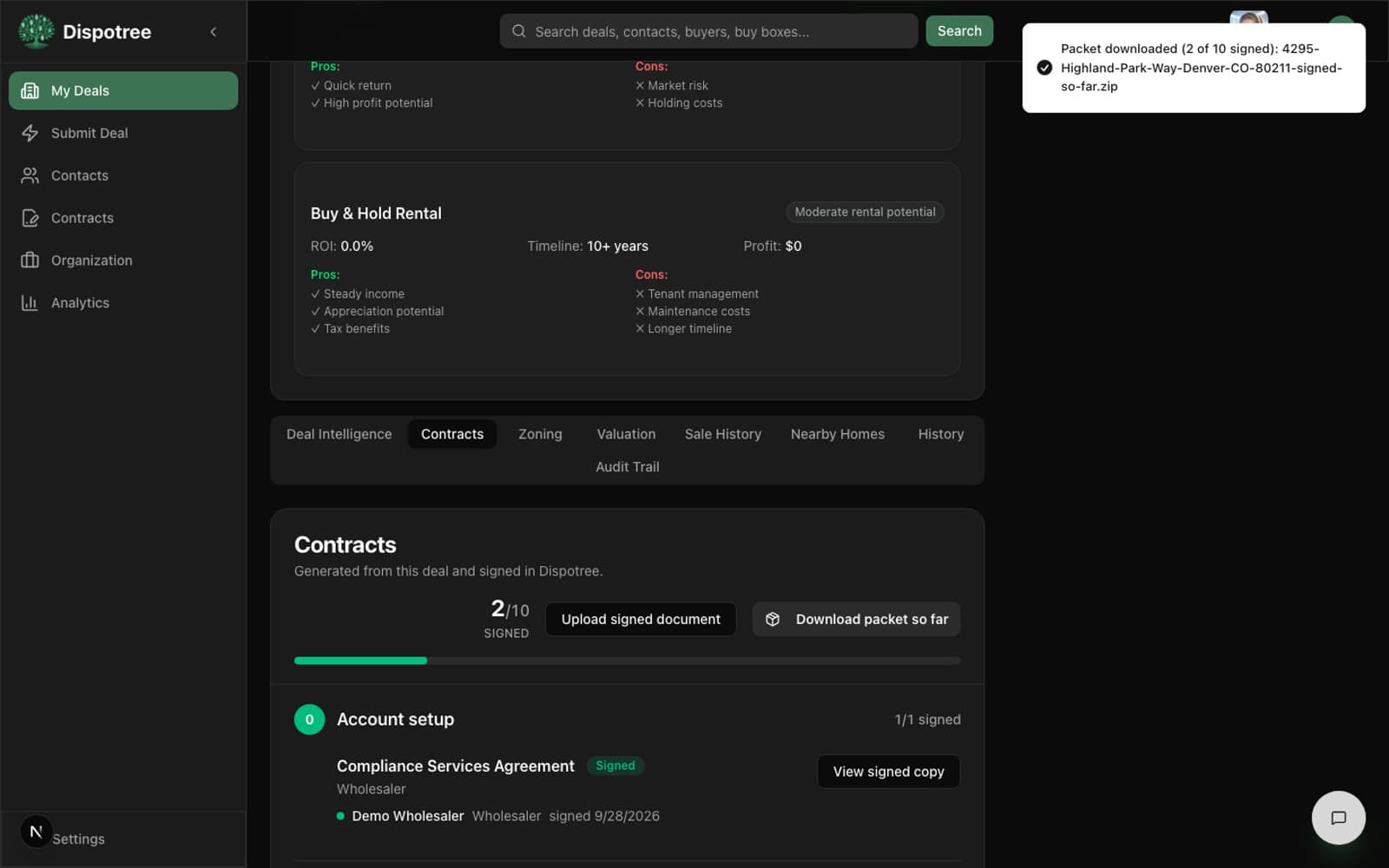Switch to Sale History tab
1389x868 pixels.
(722, 434)
